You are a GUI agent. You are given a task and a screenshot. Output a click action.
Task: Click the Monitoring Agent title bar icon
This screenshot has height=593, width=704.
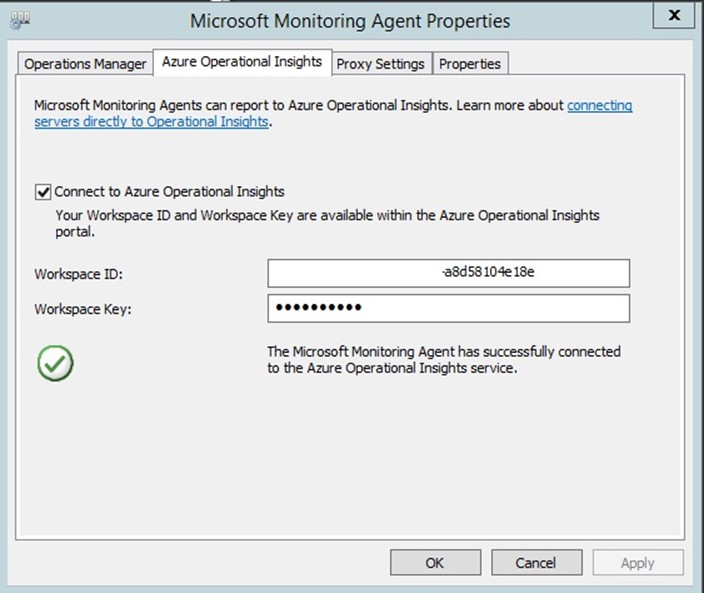coord(21,20)
